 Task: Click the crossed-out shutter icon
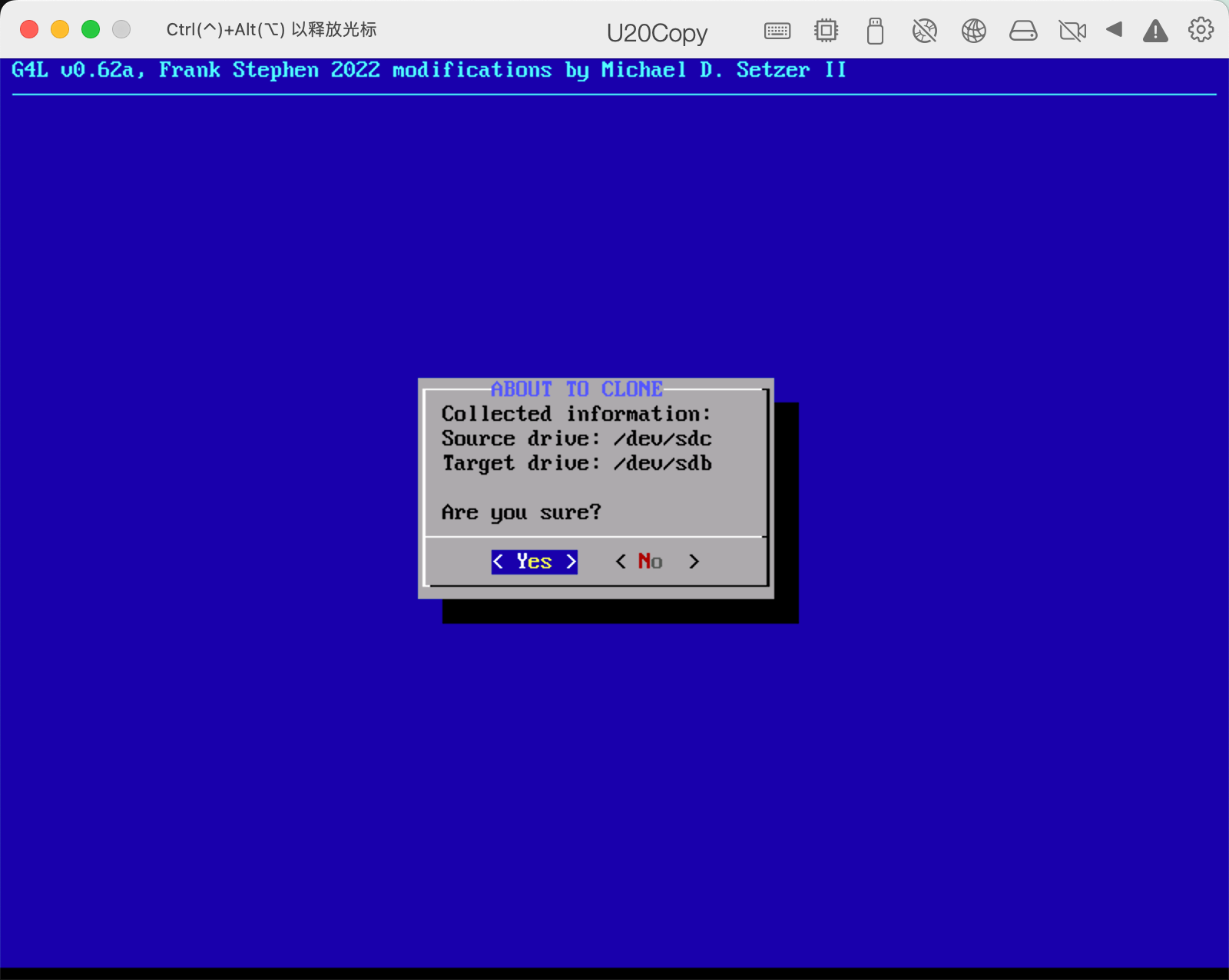coord(925,31)
